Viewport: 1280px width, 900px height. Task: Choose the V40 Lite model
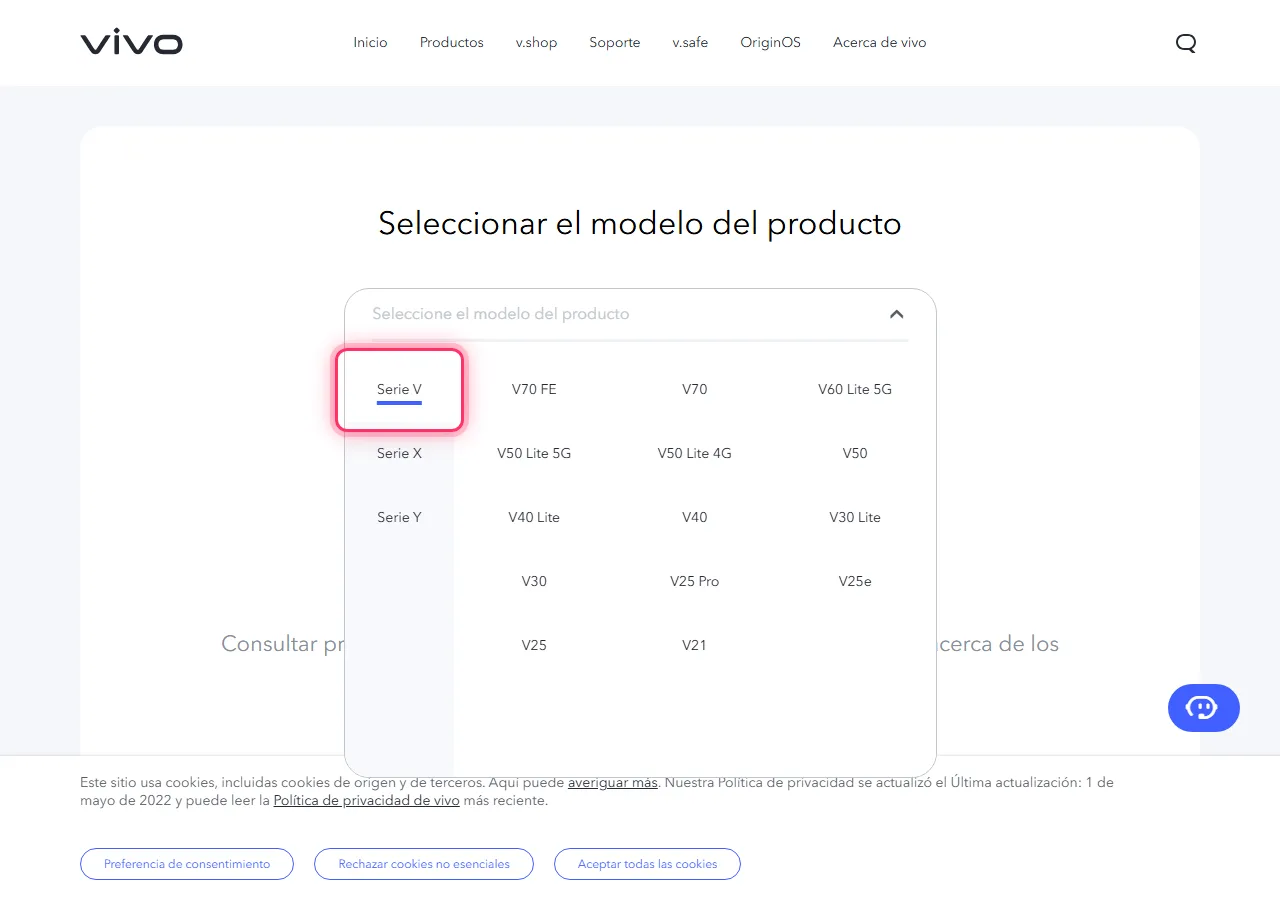click(534, 518)
